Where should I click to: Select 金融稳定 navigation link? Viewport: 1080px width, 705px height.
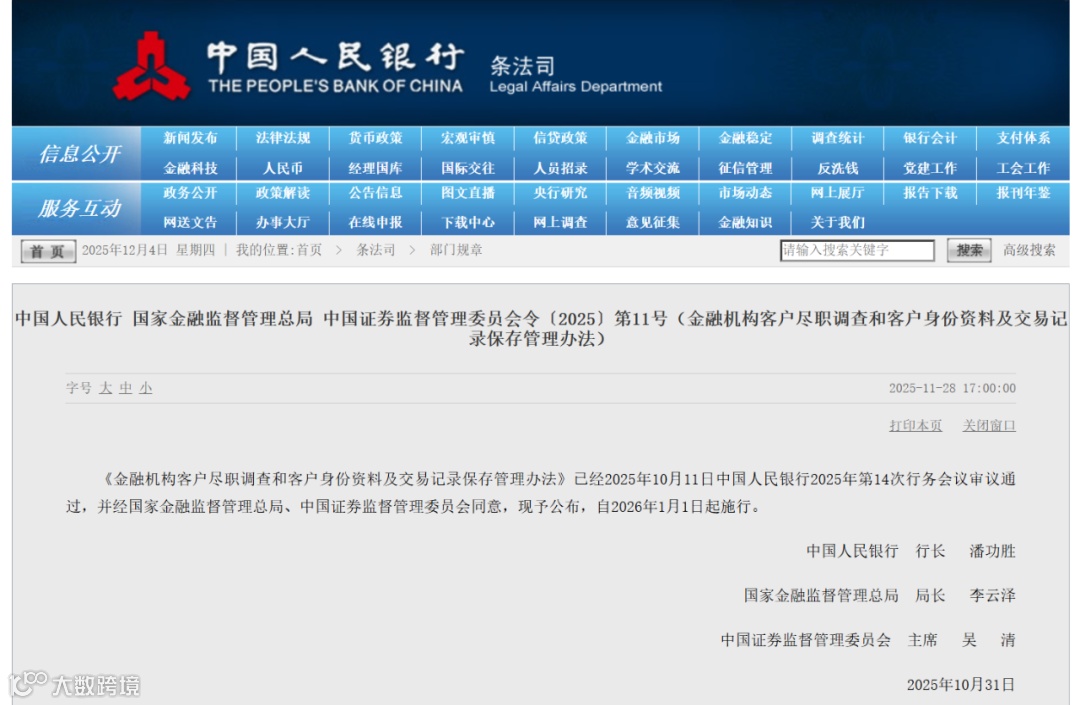coord(745,138)
